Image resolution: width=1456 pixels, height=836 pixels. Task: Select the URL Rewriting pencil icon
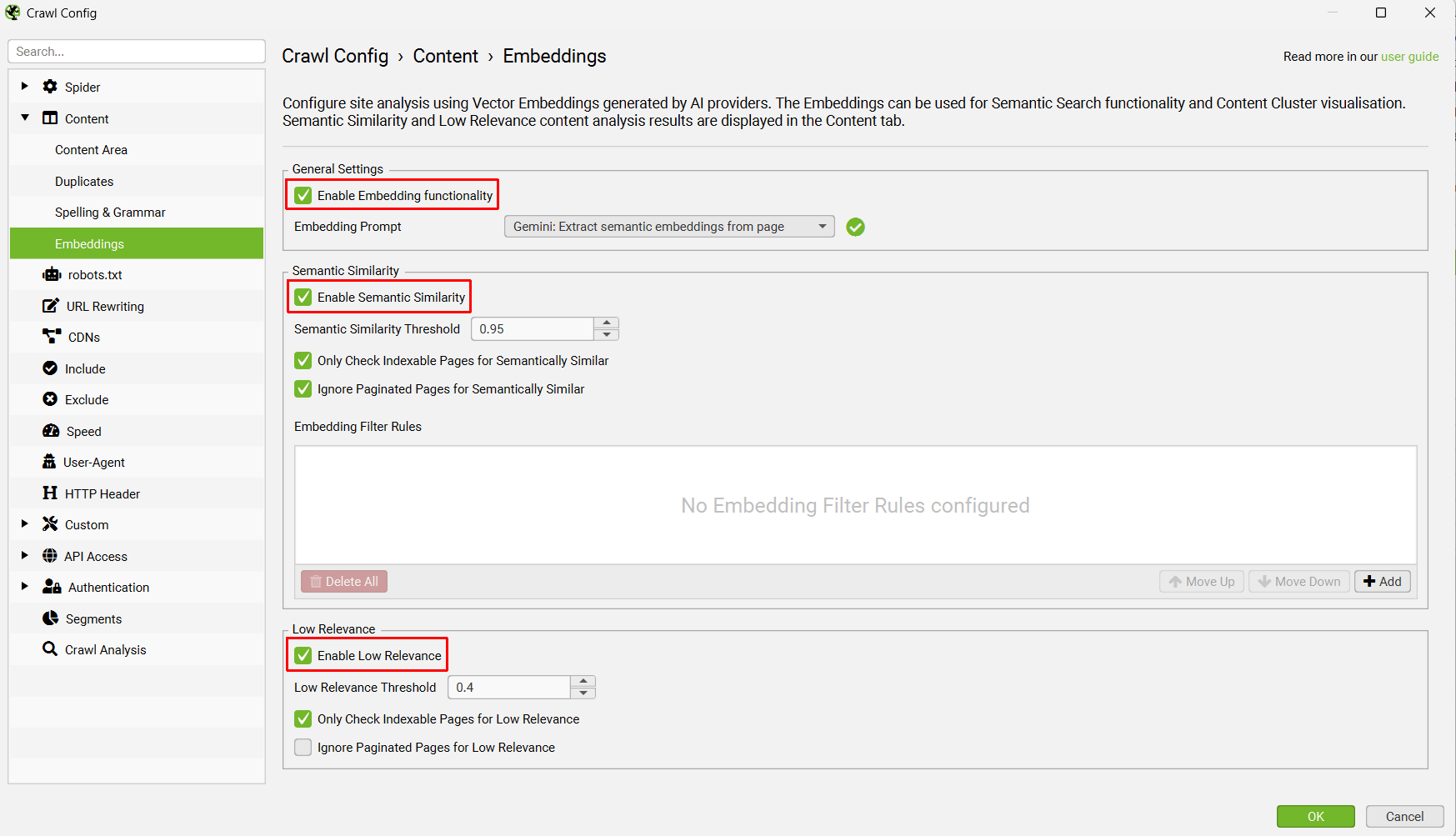coord(51,305)
